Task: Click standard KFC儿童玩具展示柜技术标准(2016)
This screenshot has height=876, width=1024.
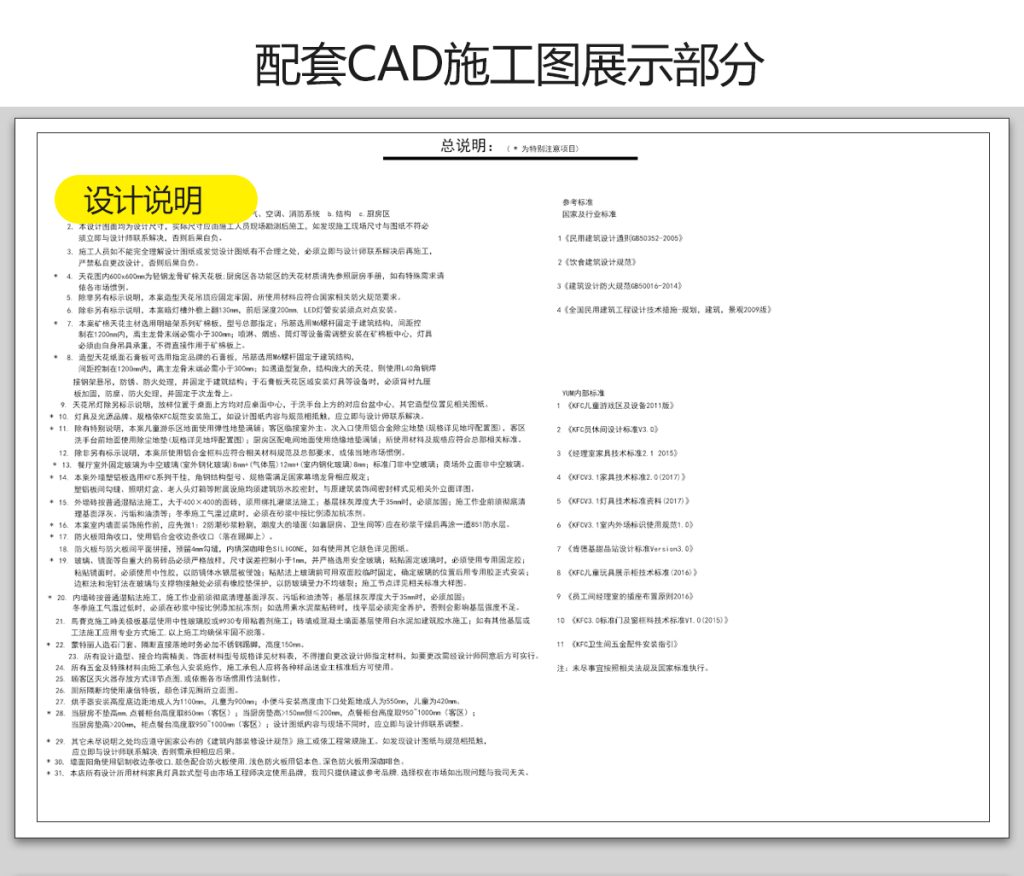Action: pos(631,572)
